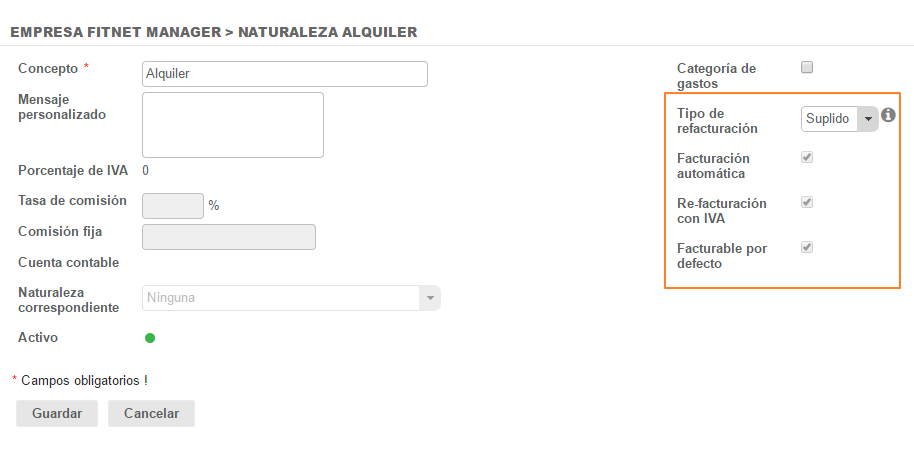Screen dimensions: 914x457
Task: Enable the Categoría de gastos checkbox
Action: (x=807, y=68)
